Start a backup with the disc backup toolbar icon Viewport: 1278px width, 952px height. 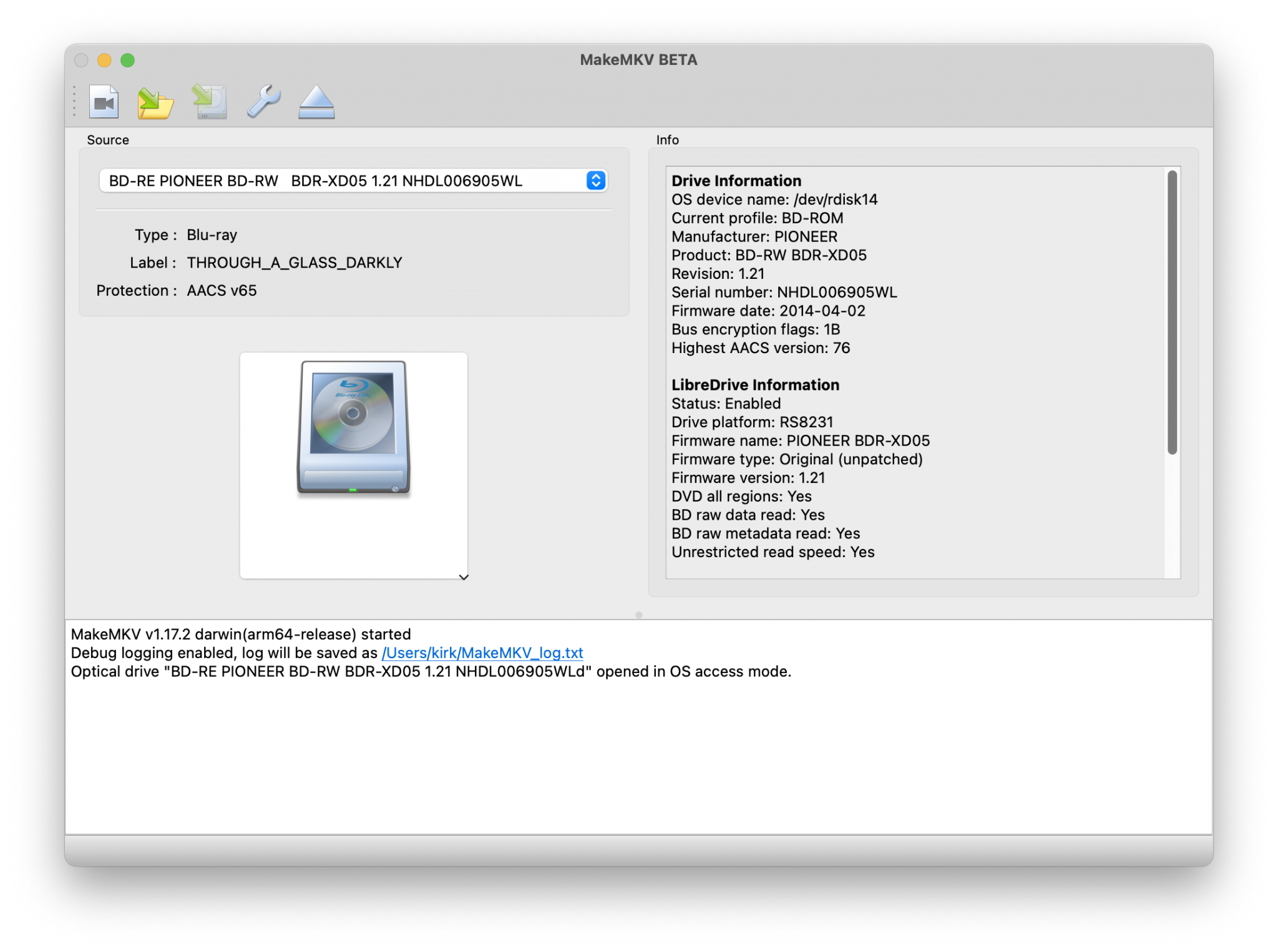point(210,102)
